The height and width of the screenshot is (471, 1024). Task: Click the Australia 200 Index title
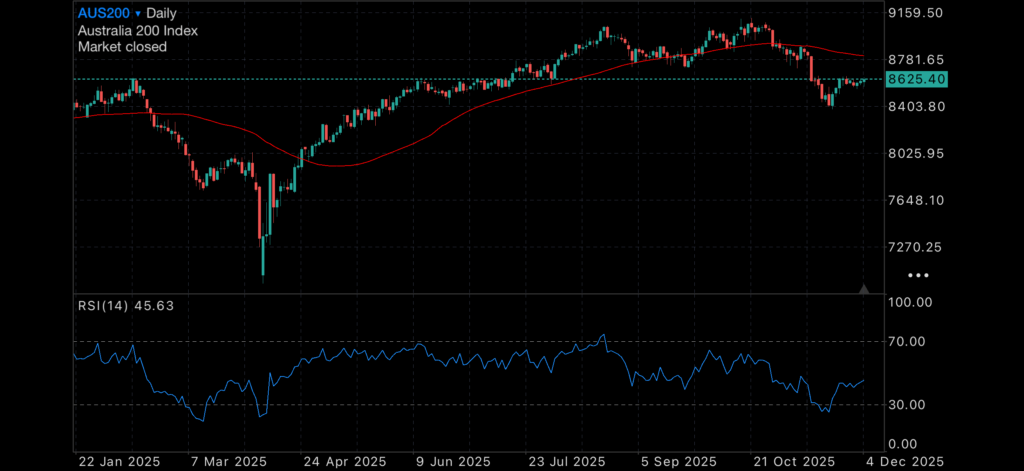tap(138, 31)
